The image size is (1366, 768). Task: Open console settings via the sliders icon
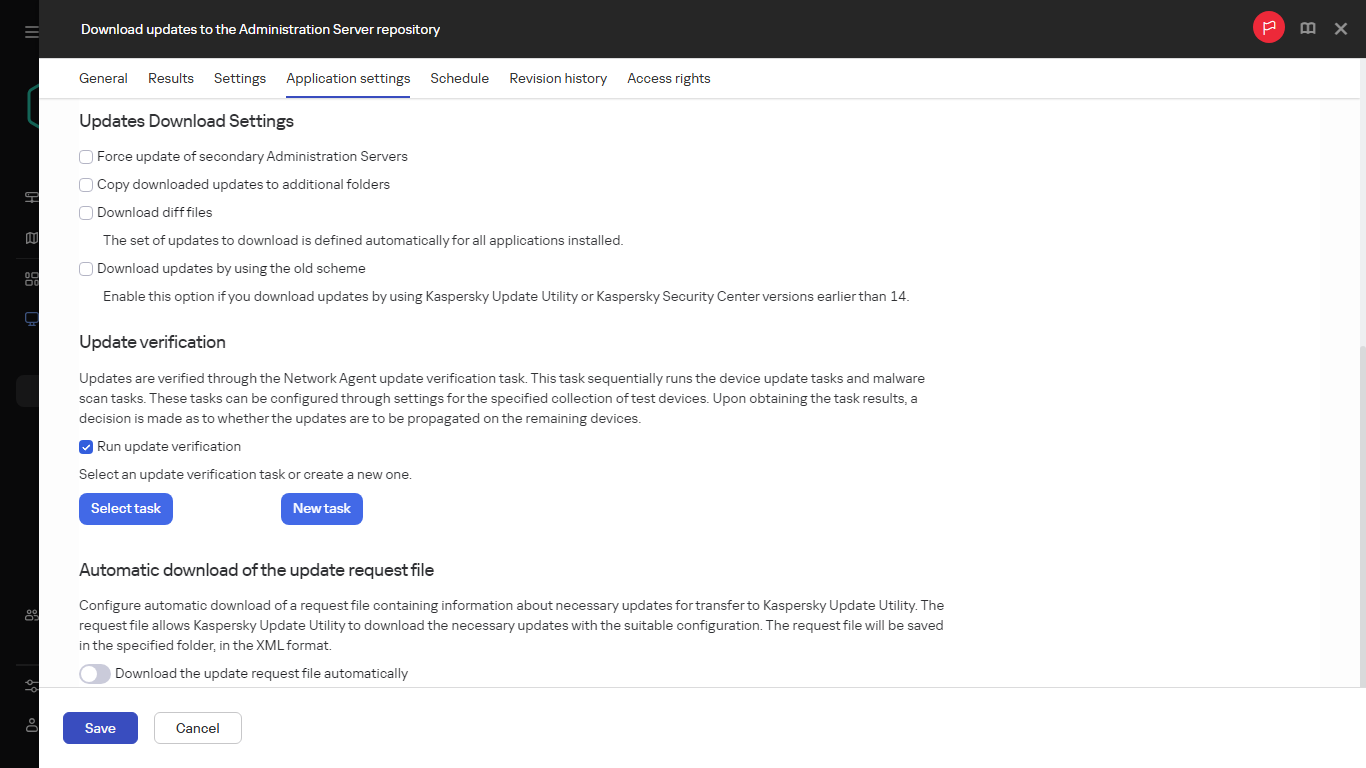click(x=30, y=685)
